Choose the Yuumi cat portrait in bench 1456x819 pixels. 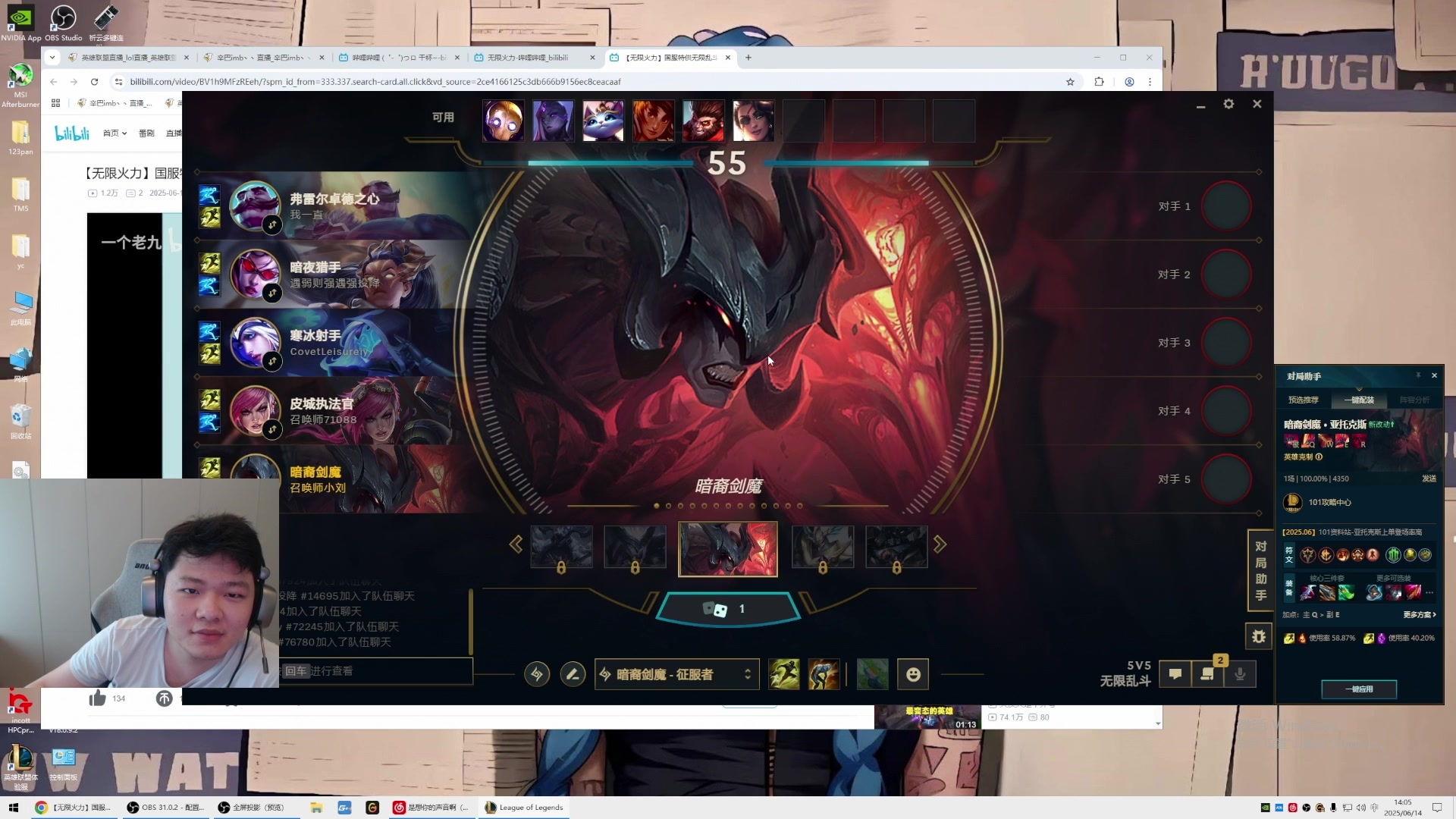(x=603, y=121)
